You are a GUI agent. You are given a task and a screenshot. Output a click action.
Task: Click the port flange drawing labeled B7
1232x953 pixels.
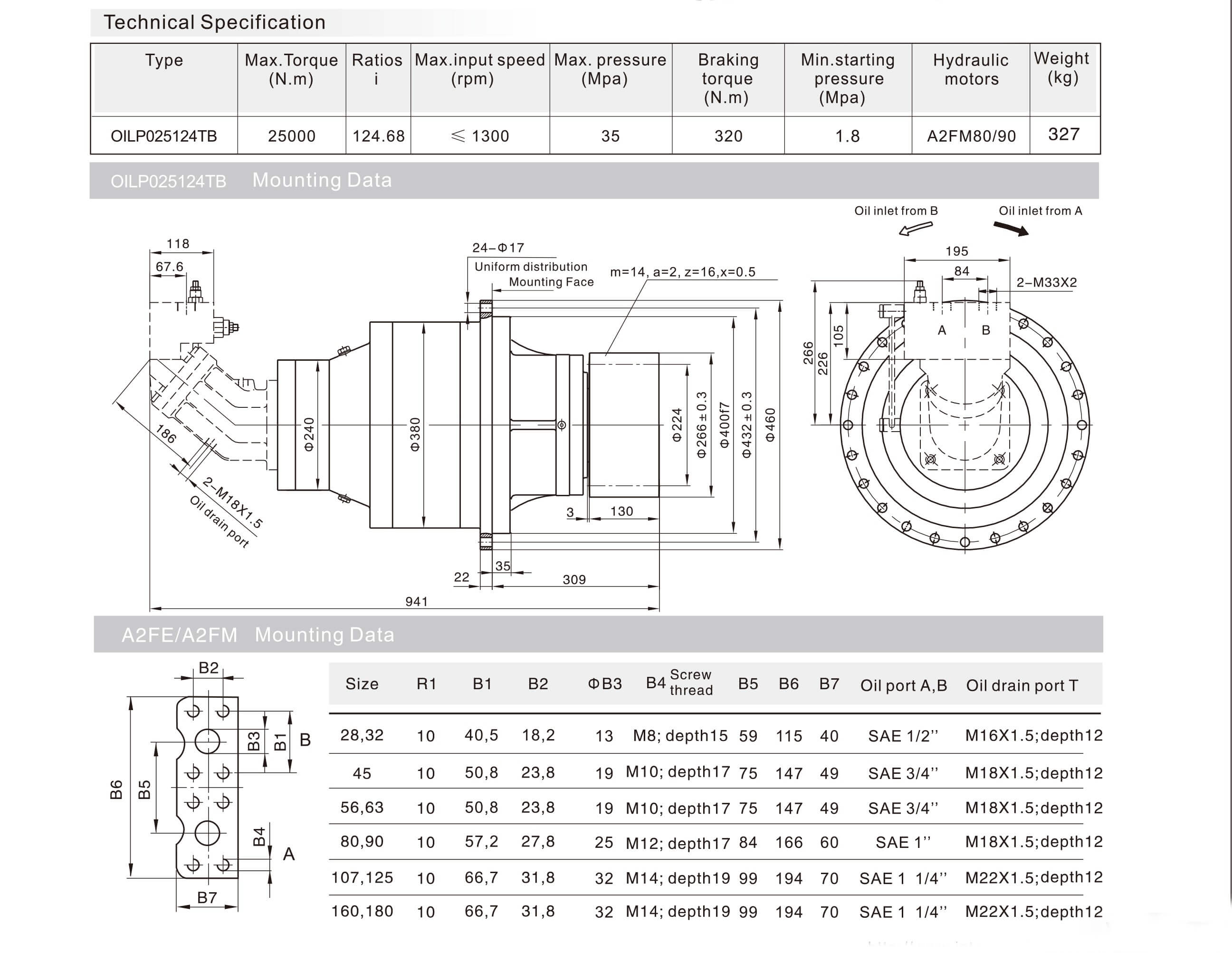click(207, 787)
